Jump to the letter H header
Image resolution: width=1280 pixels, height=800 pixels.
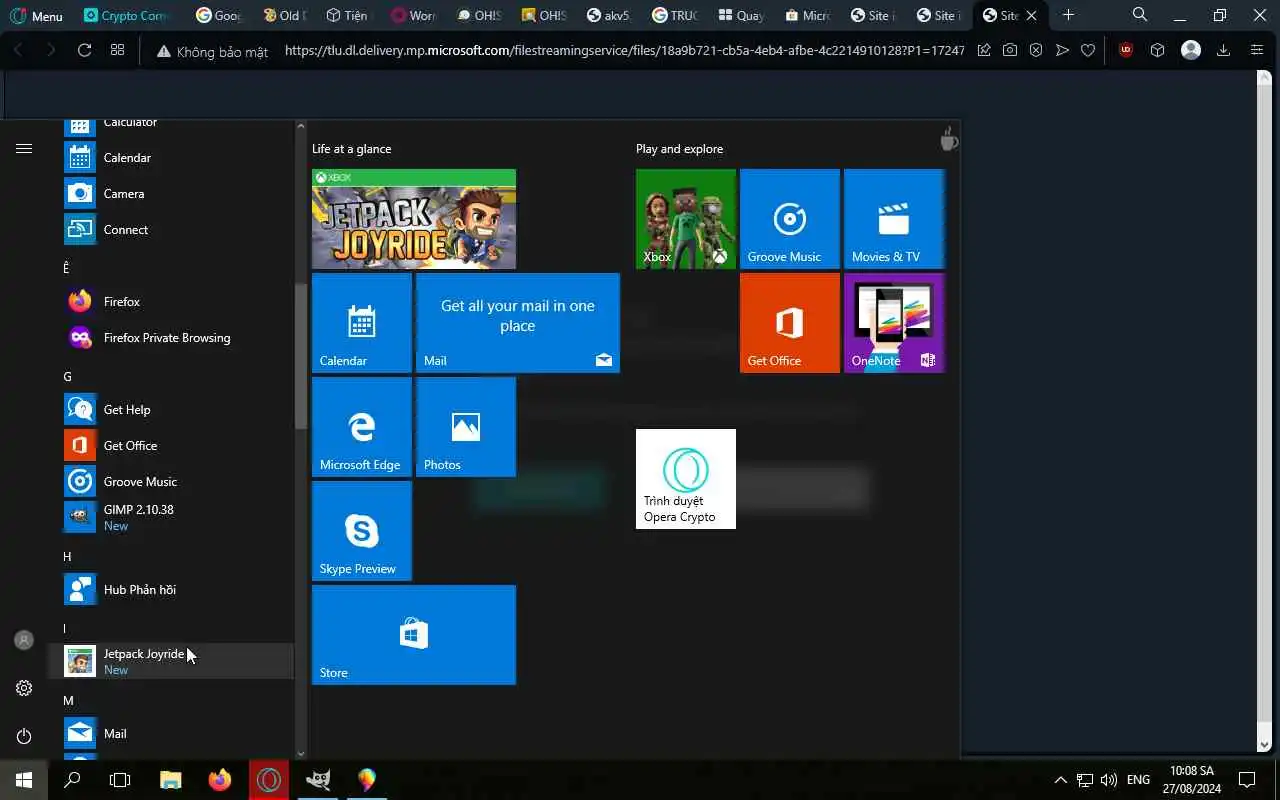(68, 556)
